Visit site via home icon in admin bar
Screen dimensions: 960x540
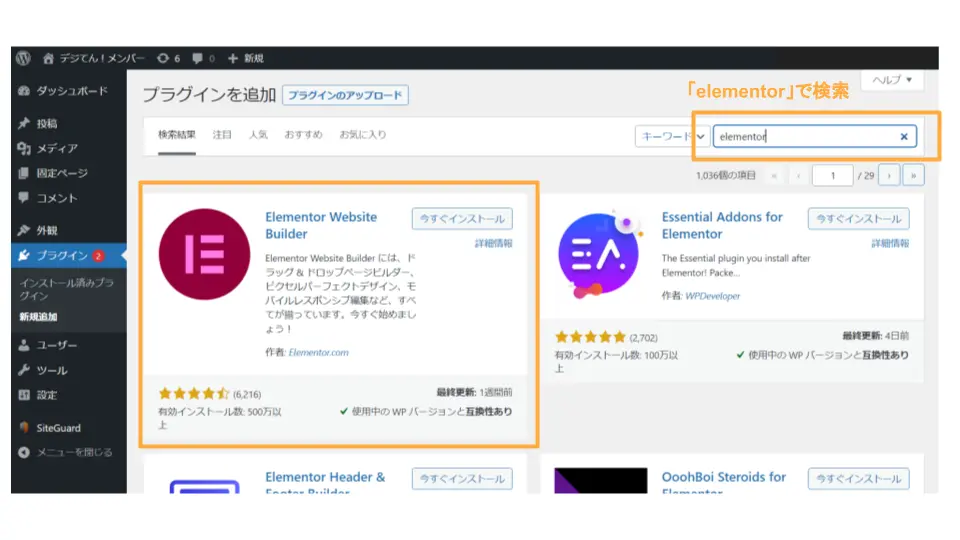[x=48, y=59]
